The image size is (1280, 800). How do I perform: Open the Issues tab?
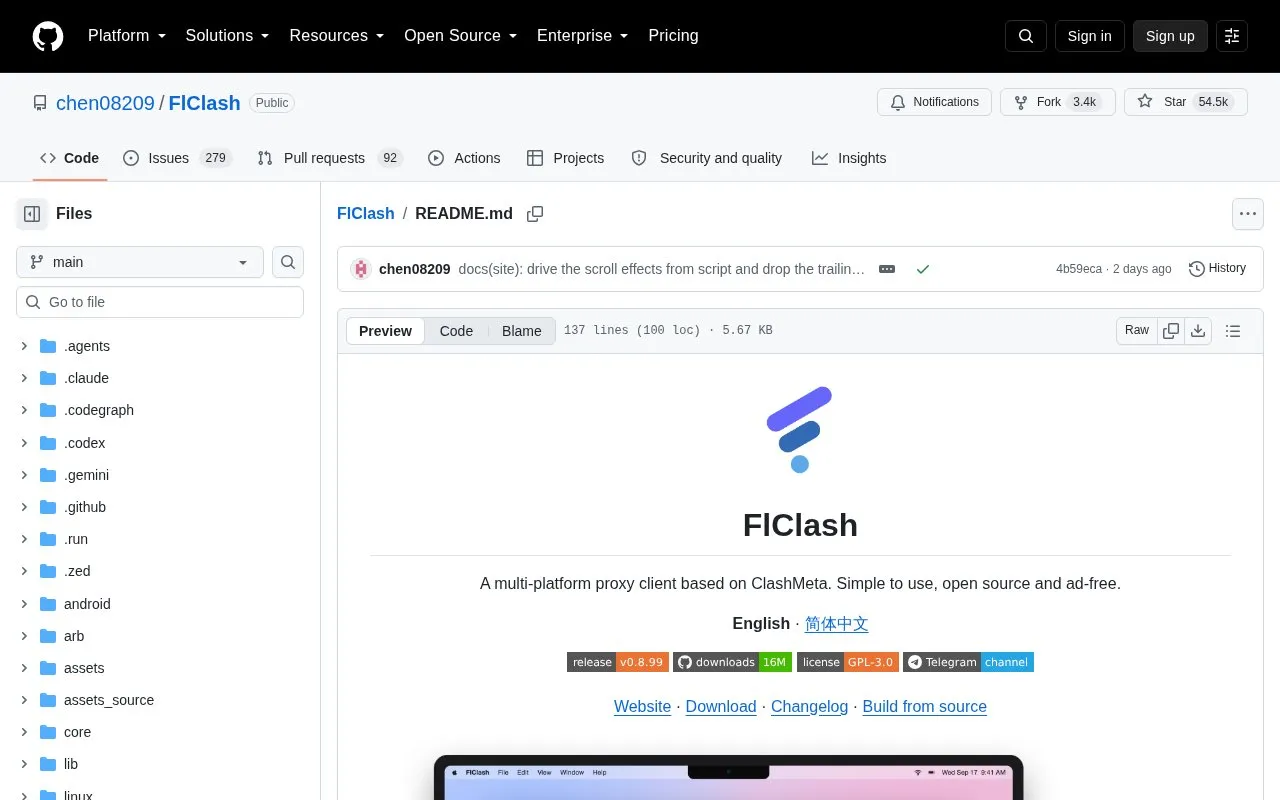(177, 158)
